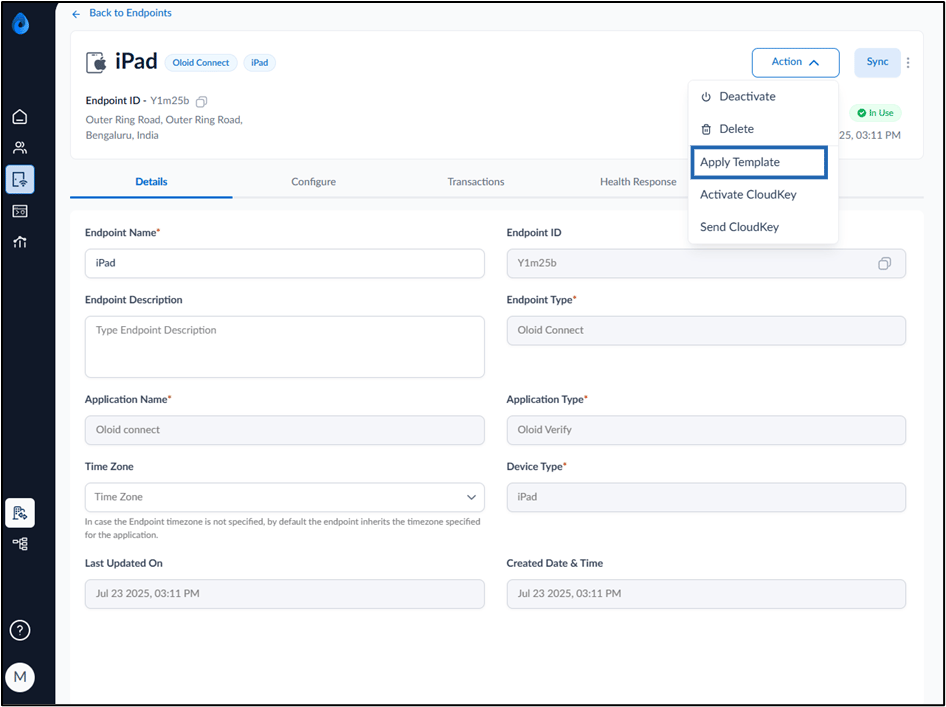Click the power icon next to Deactivate
Viewport: 946px width, 707px height.
(706, 97)
